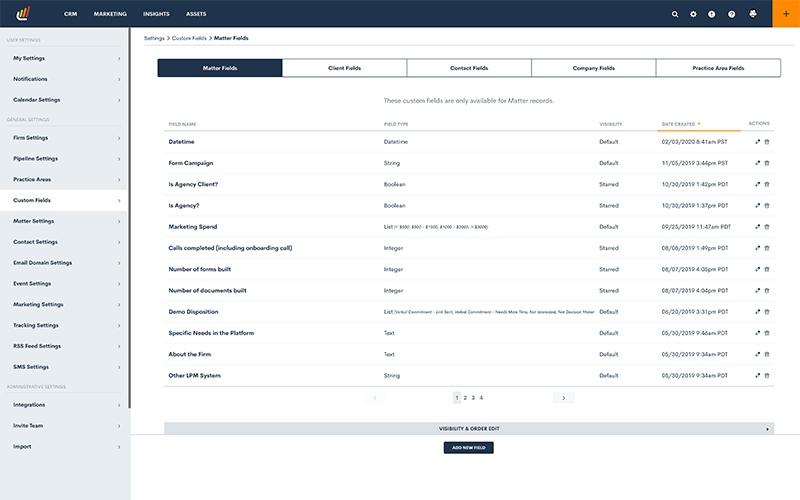Delete the Is Agency? field
This screenshot has height=500, width=800.
point(767,206)
